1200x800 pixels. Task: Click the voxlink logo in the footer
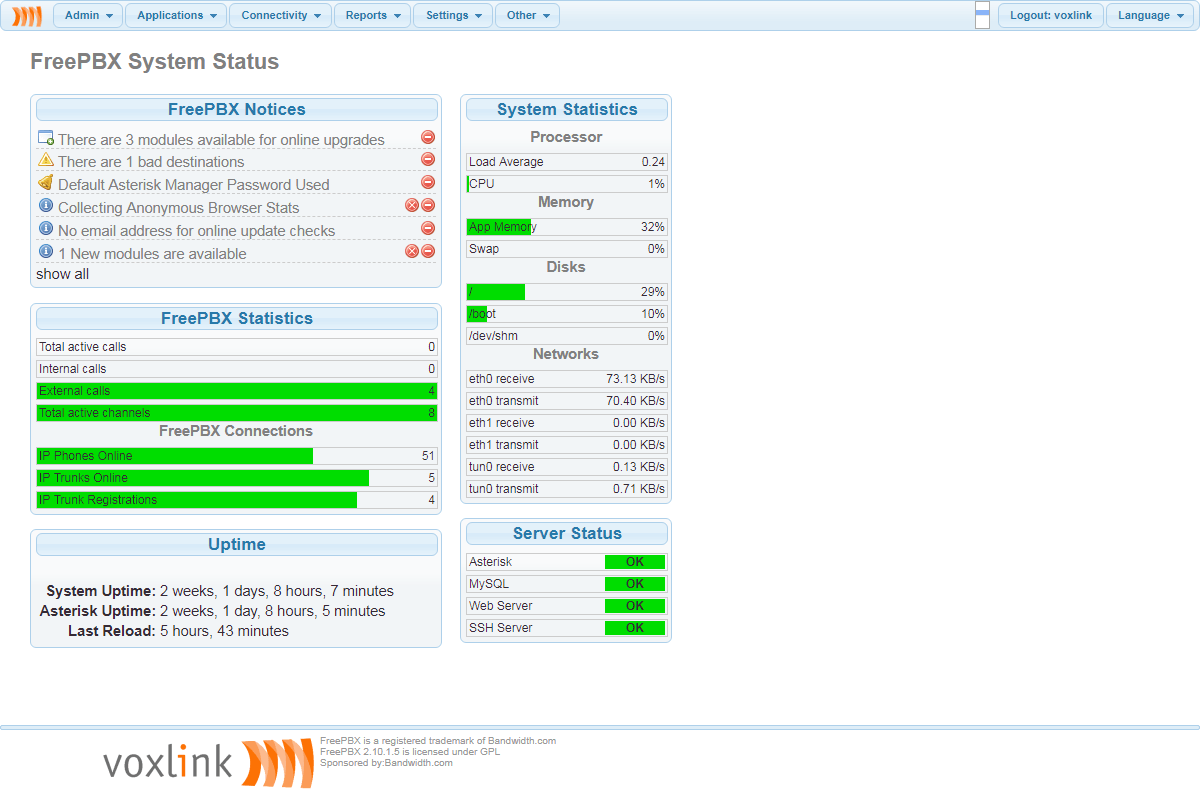(208, 762)
